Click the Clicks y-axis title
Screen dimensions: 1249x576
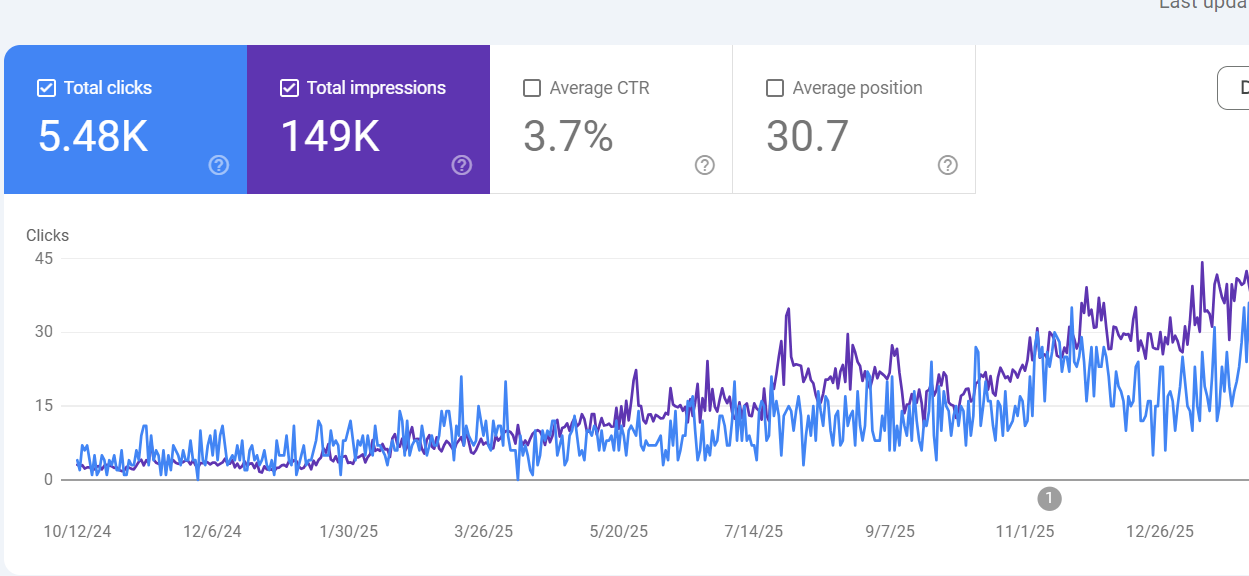click(47, 236)
